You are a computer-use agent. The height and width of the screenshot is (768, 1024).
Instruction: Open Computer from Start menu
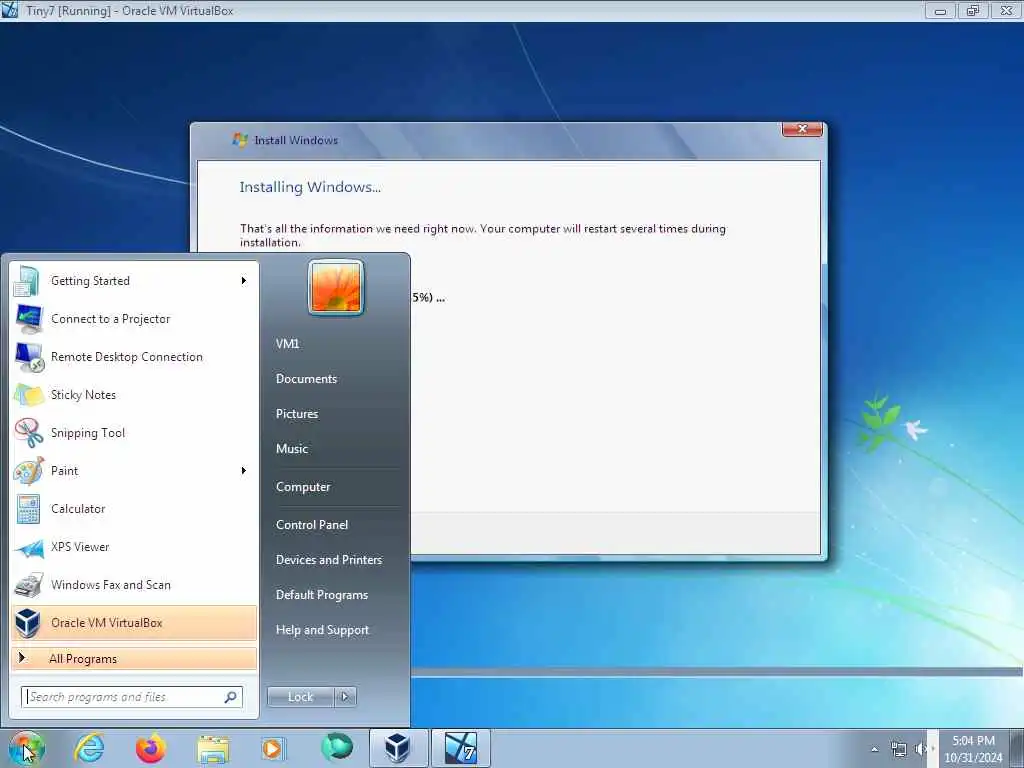coord(303,487)
